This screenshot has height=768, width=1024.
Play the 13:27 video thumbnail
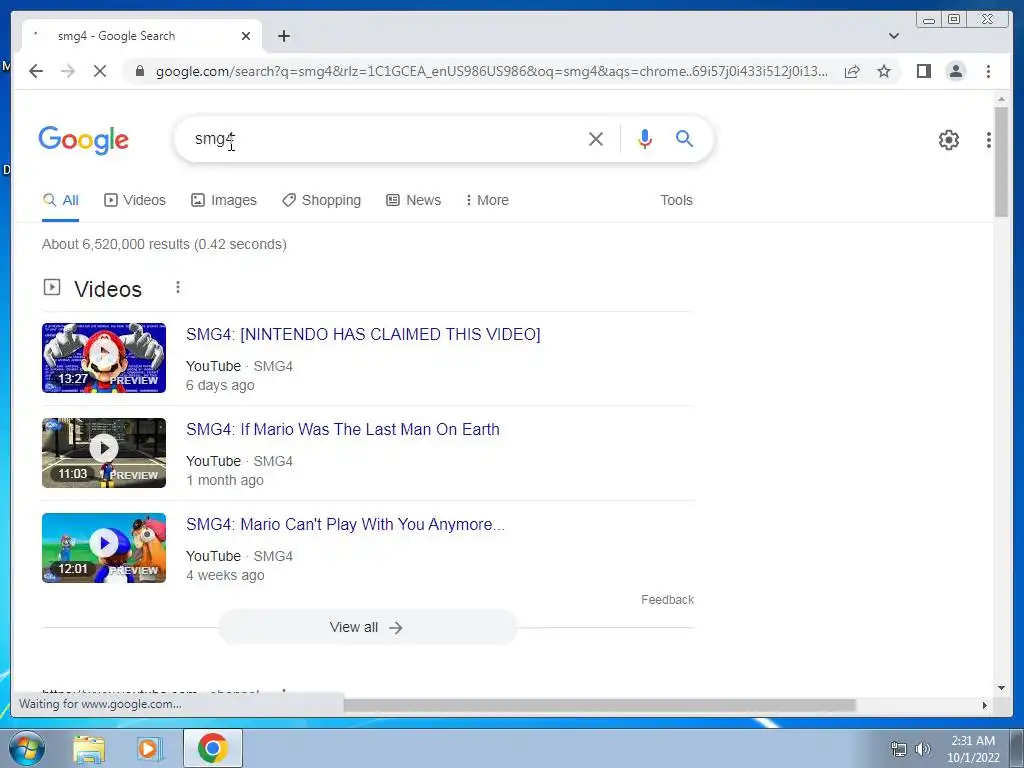click(104, 358)
